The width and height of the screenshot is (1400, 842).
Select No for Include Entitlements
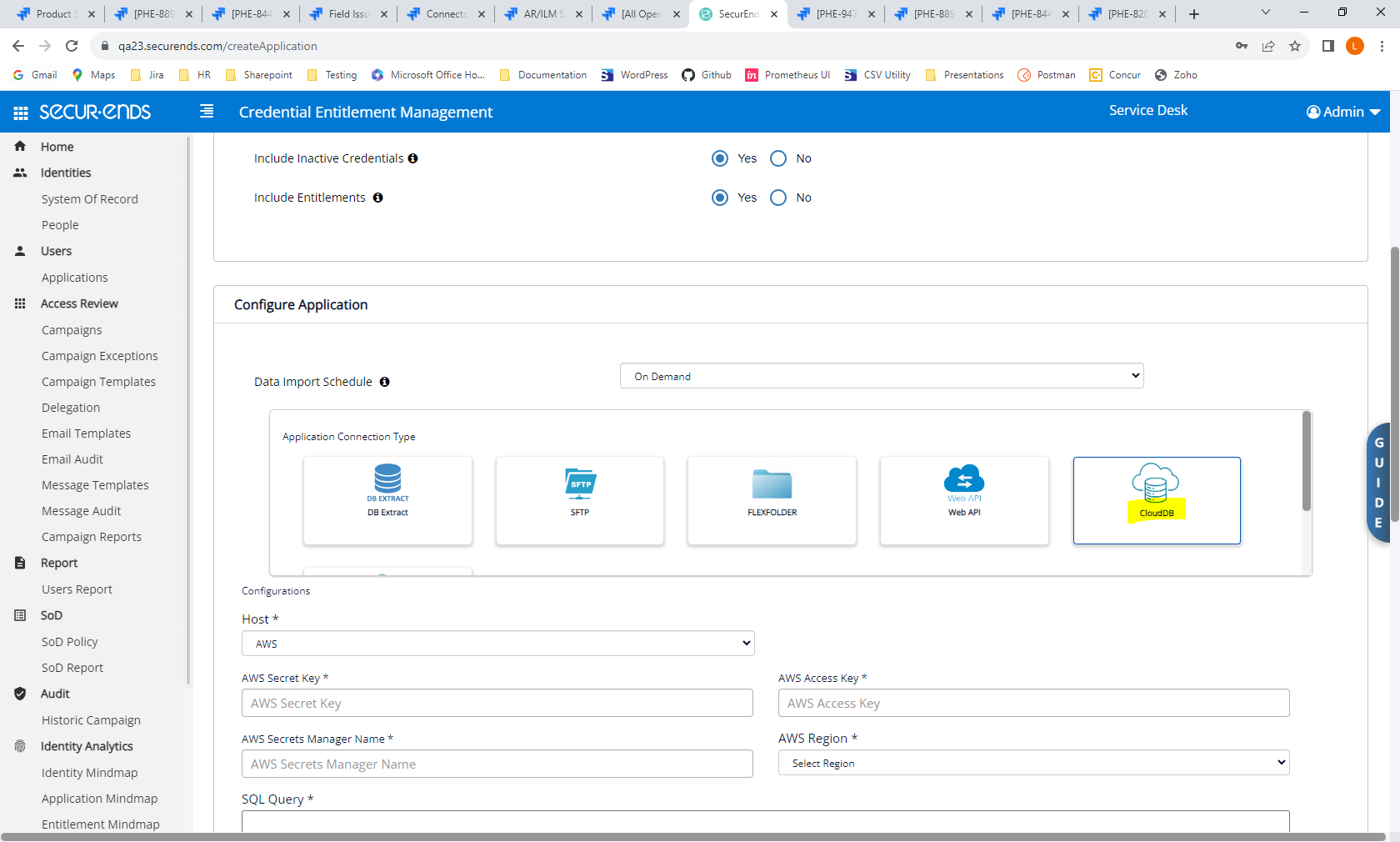[777, 198]
